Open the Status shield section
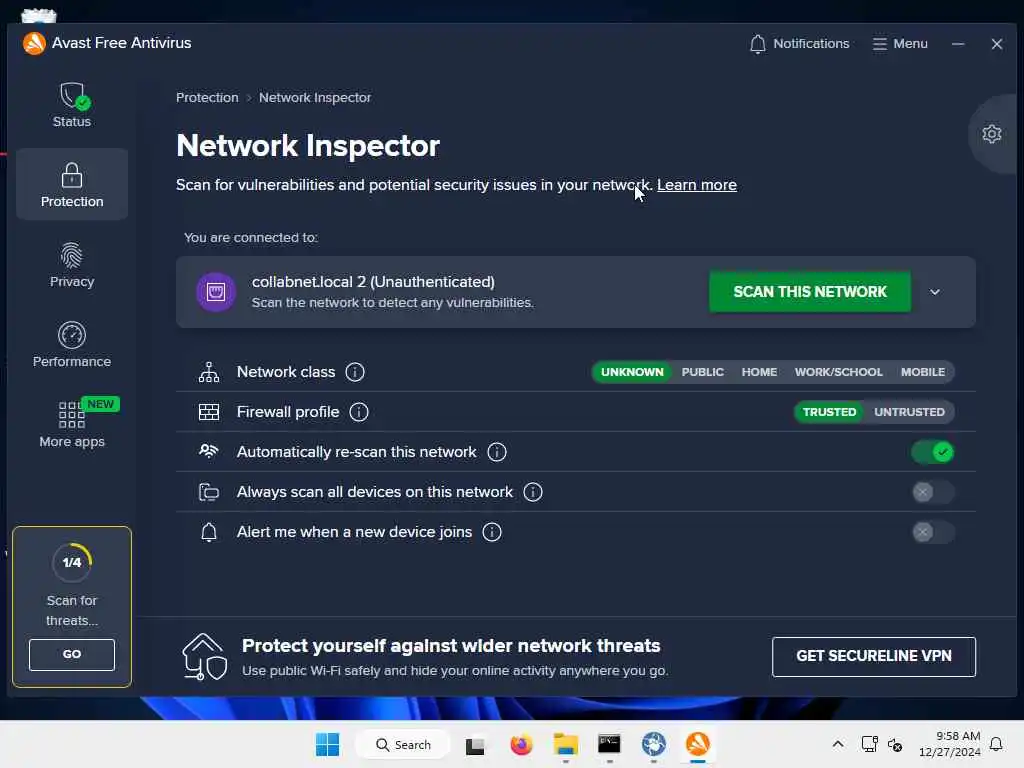The image size is (1024, 768). [x=72, y=104]
